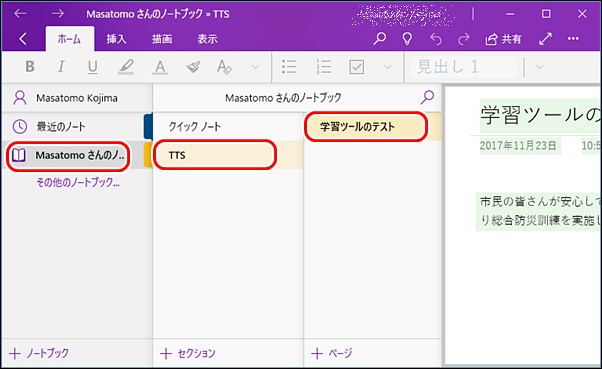The height and width of the screenshot is (369, 602).
Task: Insert a numbered list
Action: (x=324, y=67)
